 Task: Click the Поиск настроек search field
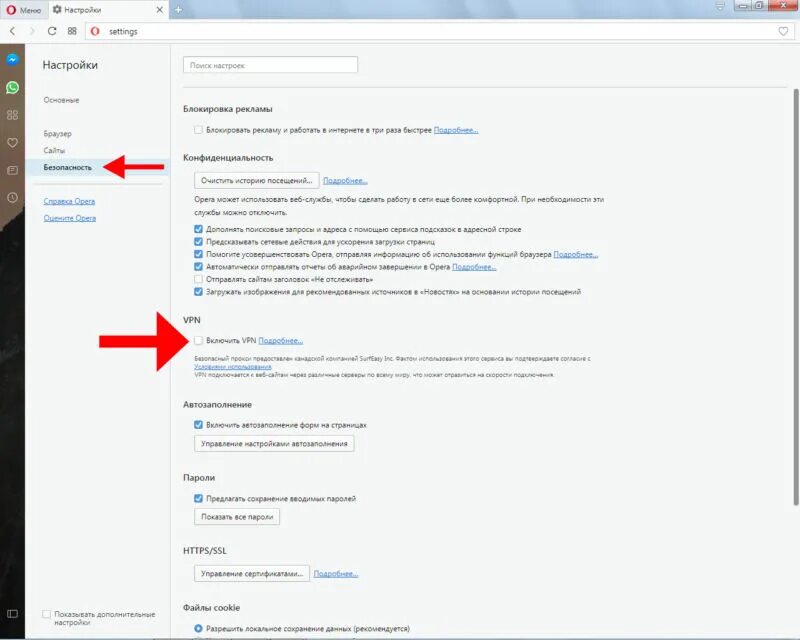(270, 65)
